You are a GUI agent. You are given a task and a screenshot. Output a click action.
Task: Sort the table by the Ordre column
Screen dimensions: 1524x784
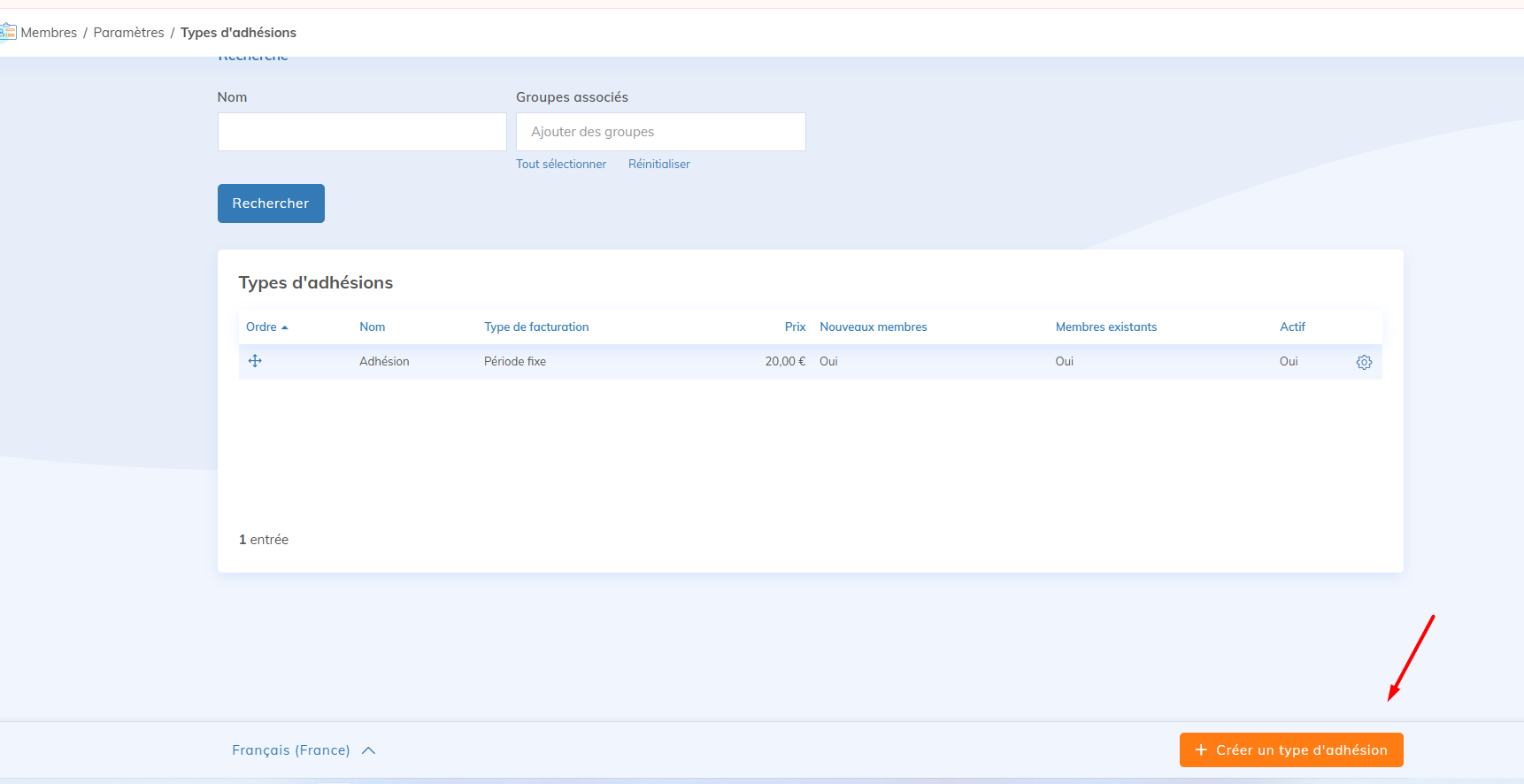tap(262, 327)
